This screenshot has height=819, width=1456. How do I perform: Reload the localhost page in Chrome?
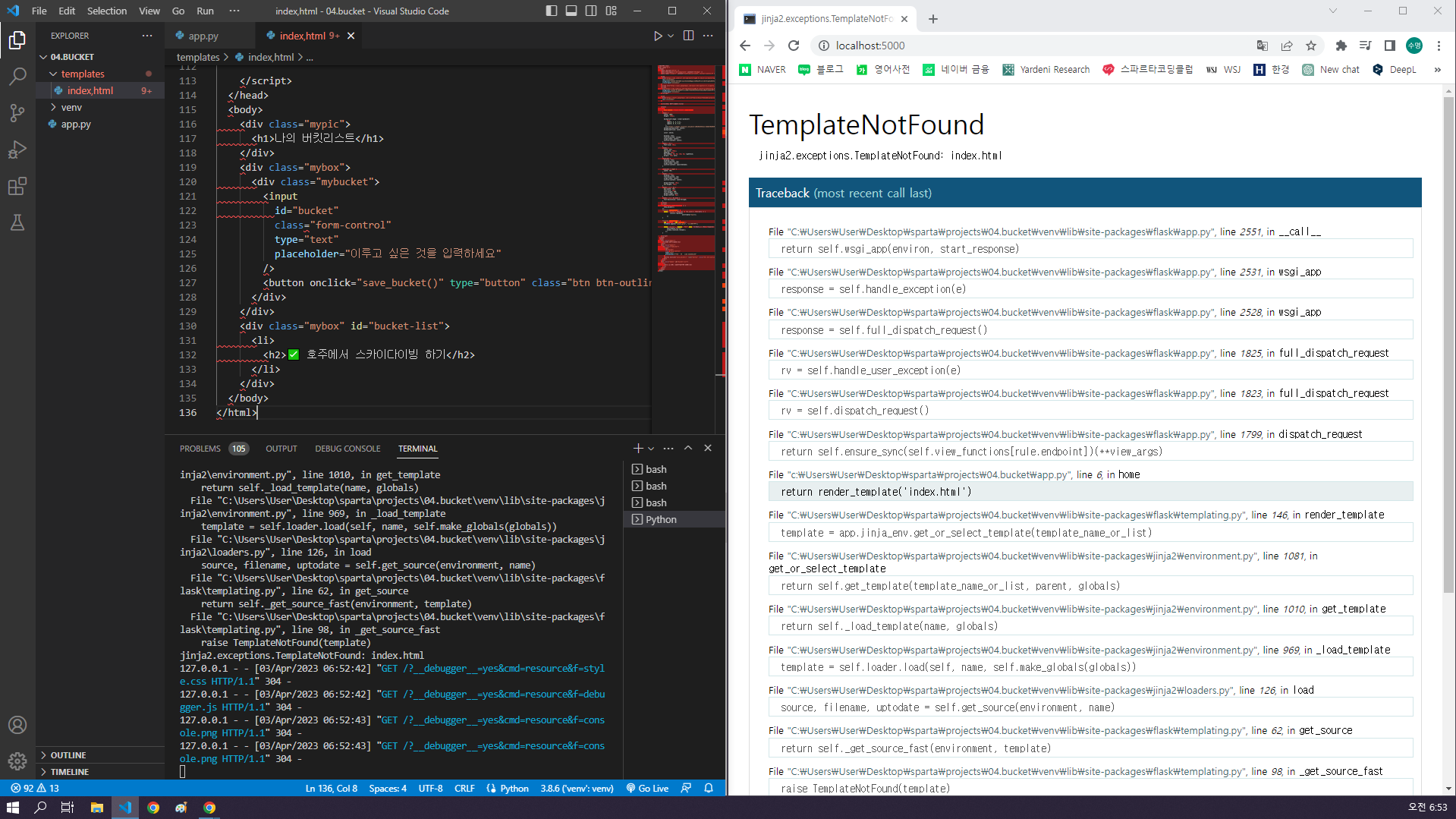pyautogui.click(x=794, y=46)
